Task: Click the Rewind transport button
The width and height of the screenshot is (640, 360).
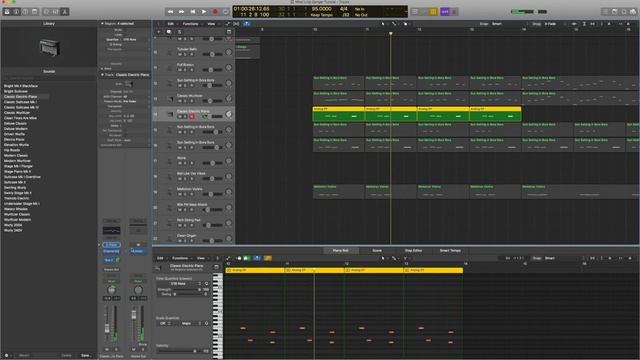Action: coord(171,12)
